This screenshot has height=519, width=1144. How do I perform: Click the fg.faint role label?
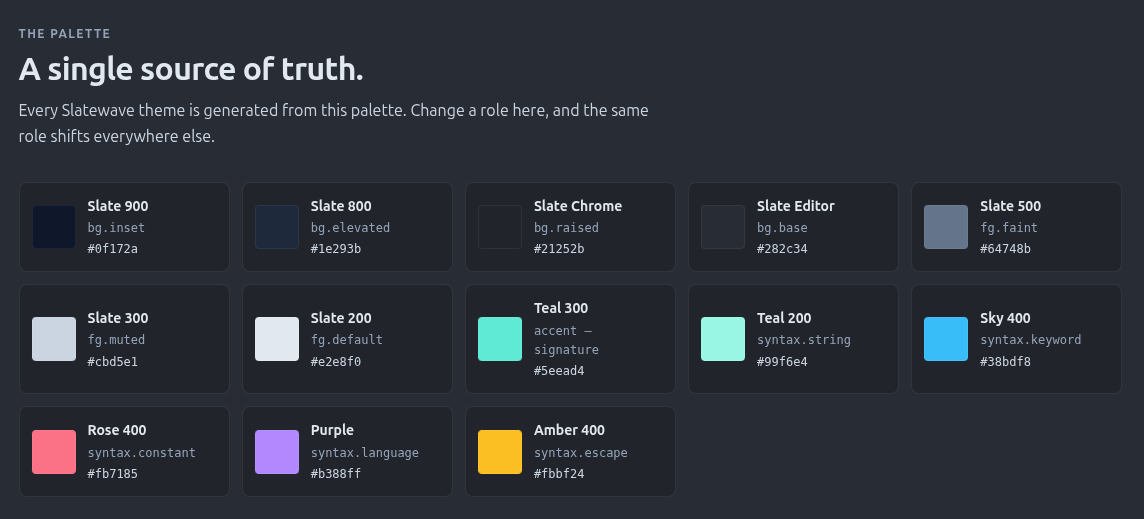point(1009,228)
